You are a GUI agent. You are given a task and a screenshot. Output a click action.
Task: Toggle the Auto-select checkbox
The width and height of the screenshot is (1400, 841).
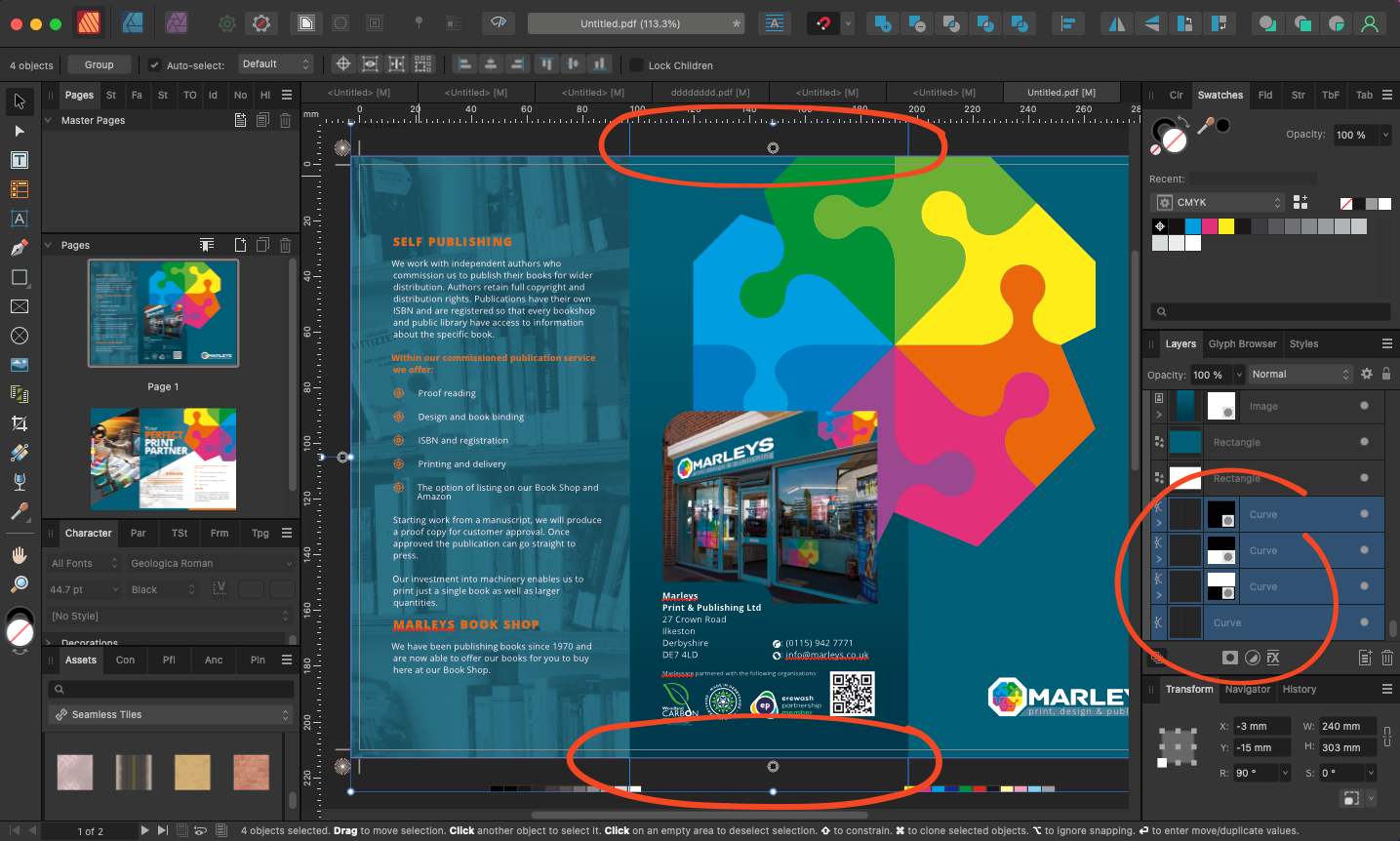tap(154, 65)
